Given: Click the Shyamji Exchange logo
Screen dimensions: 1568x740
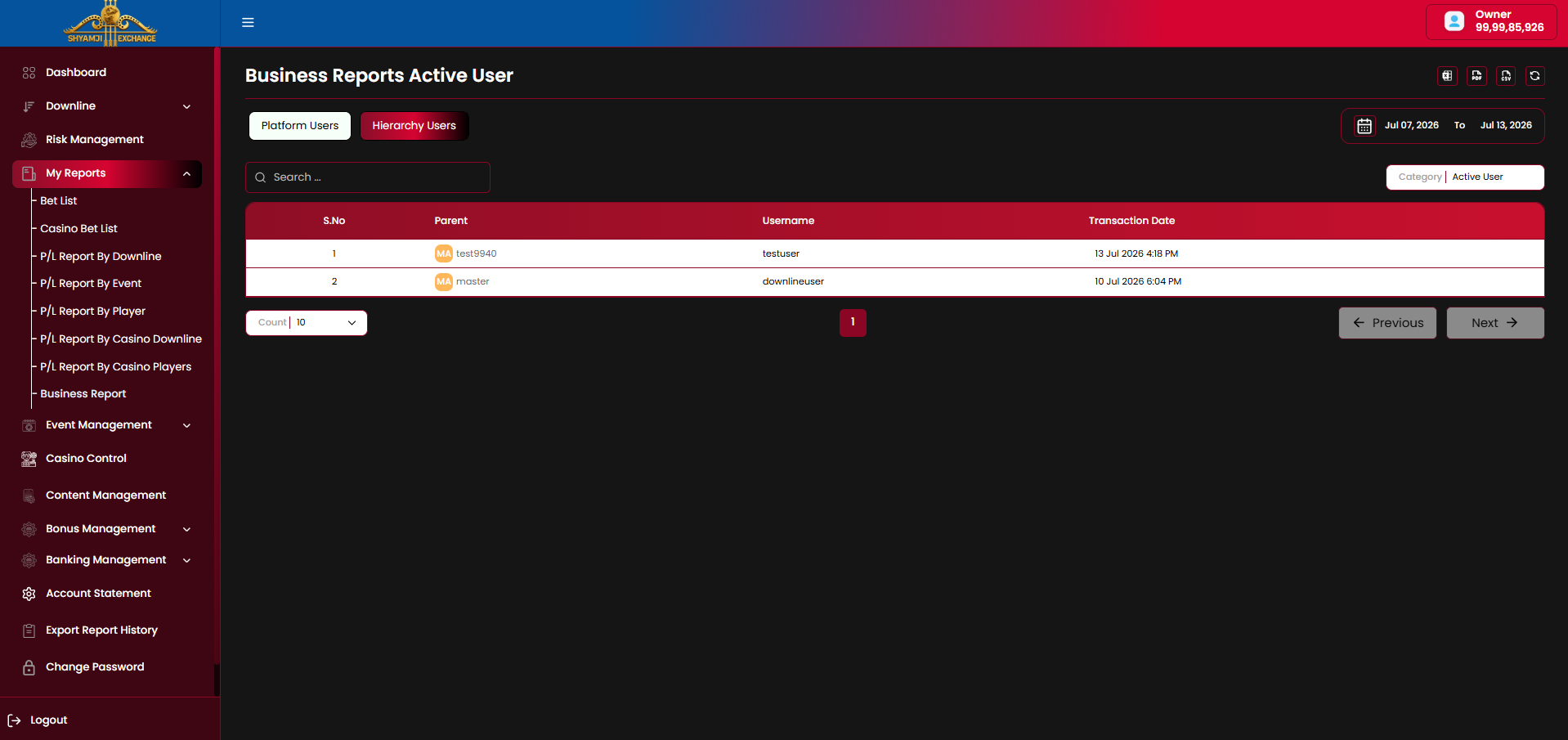Looking at the screenshot, I should (x=110, y=23).
